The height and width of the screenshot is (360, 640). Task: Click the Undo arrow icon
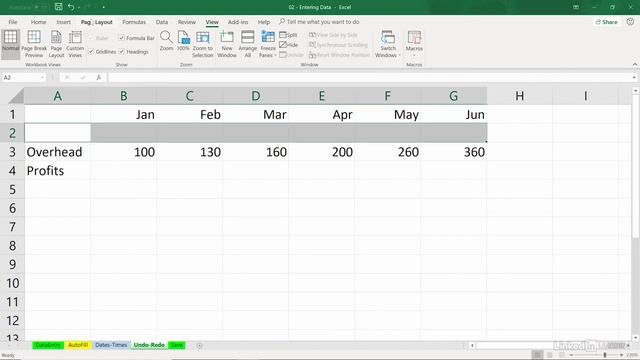point(71,7)
